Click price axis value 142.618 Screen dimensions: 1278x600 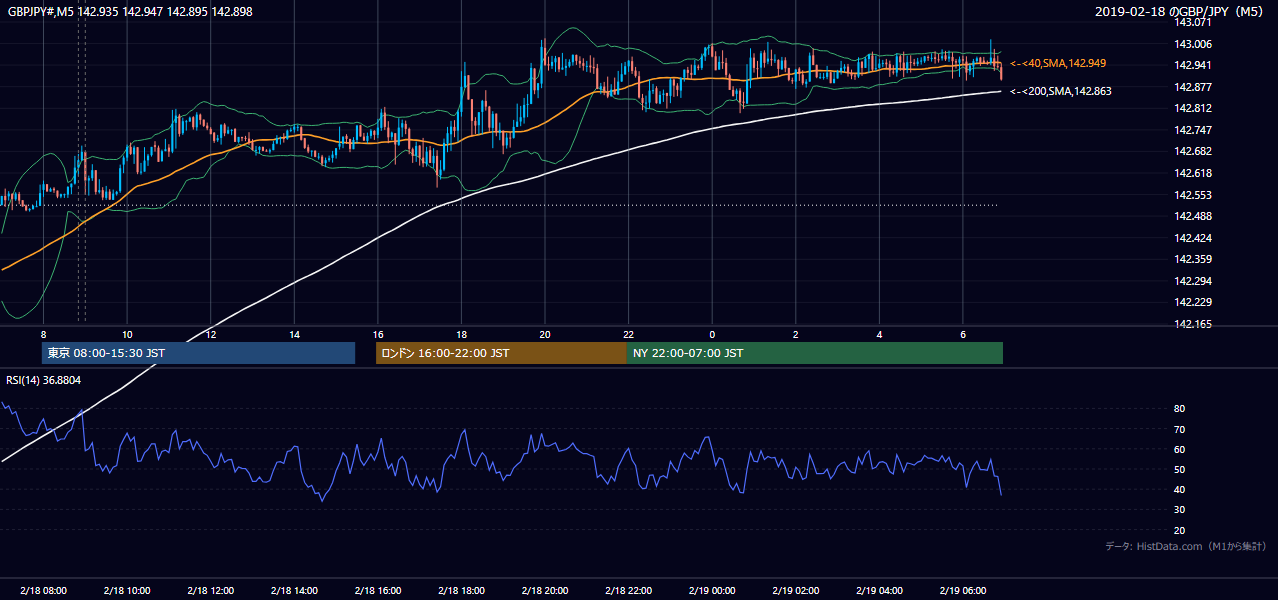click(x=1192, y=173)
